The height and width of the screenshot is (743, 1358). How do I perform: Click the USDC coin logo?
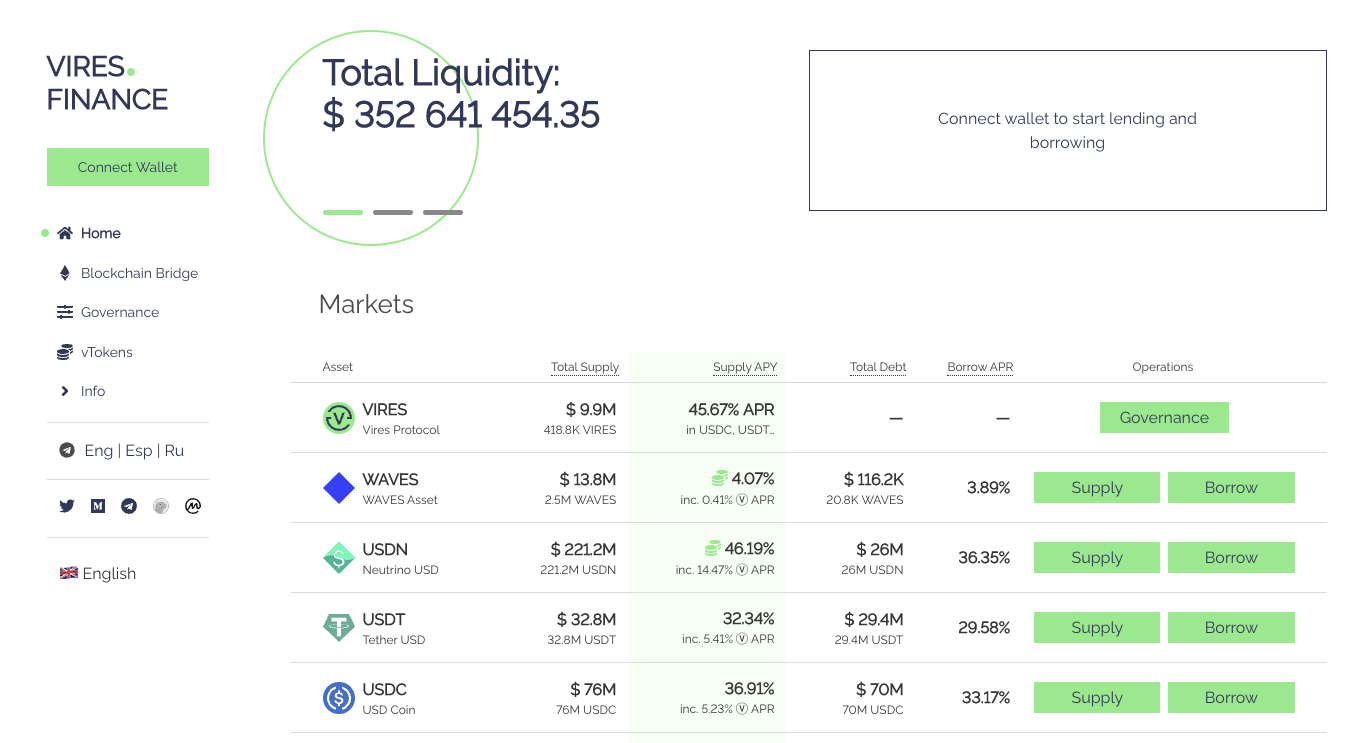(x=338, y=697)
